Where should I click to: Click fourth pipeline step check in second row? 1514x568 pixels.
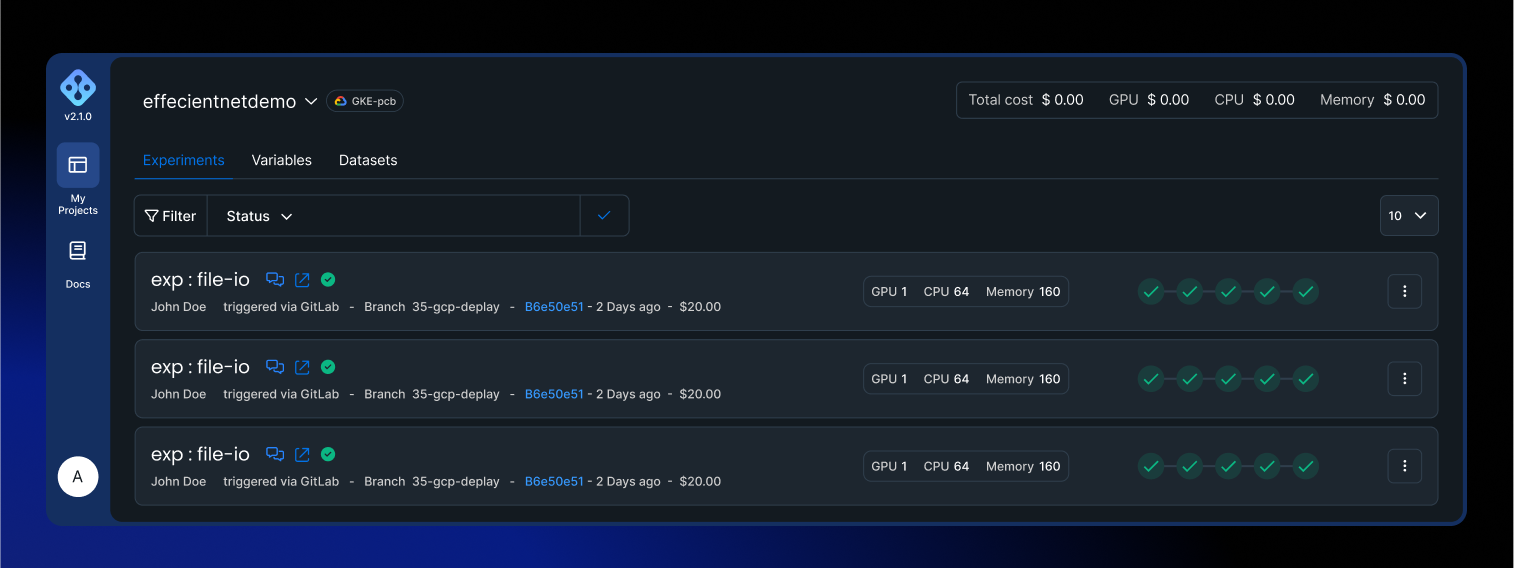[1267, 379]
